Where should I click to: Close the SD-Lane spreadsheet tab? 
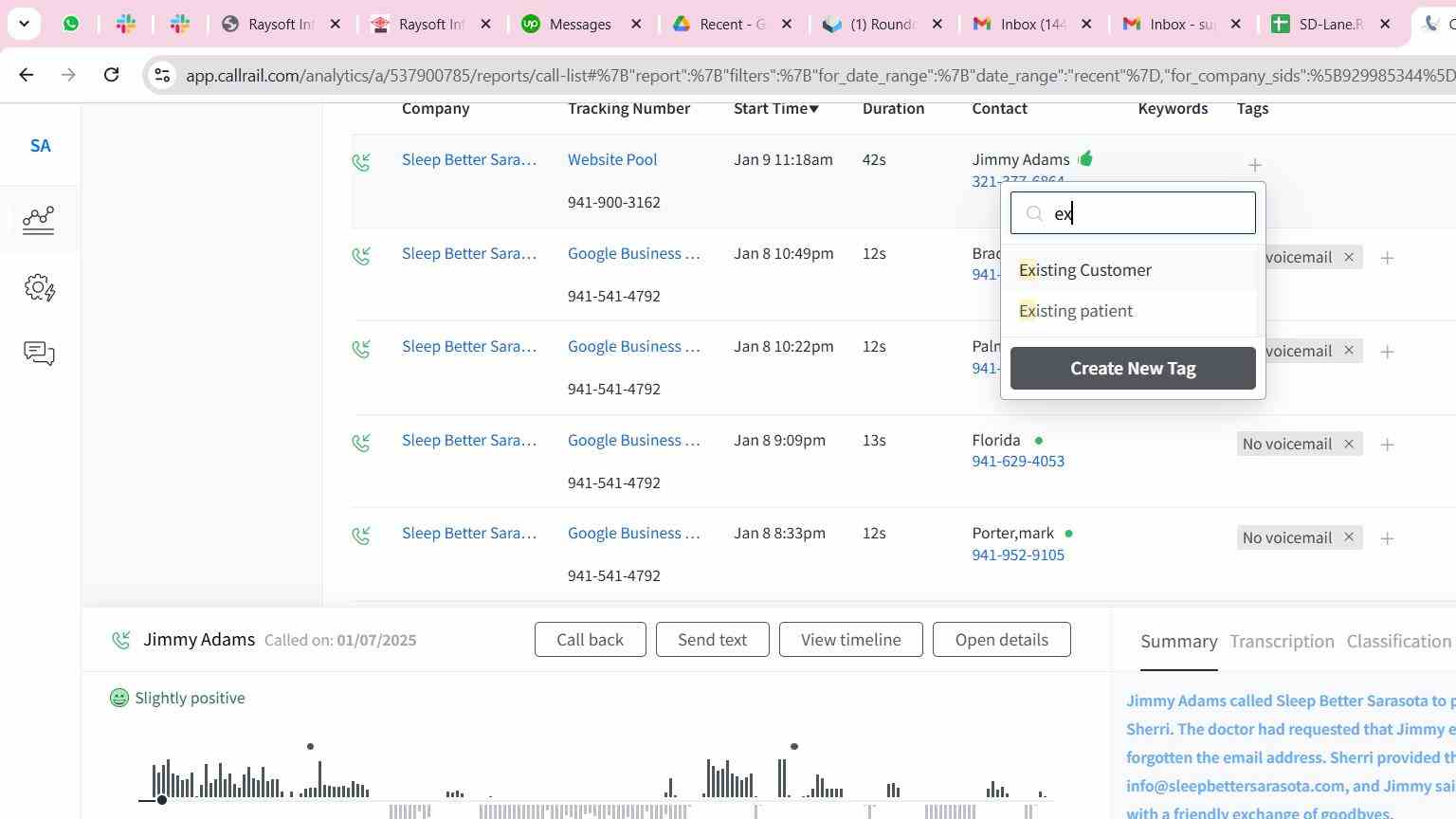pos(1385,25)
